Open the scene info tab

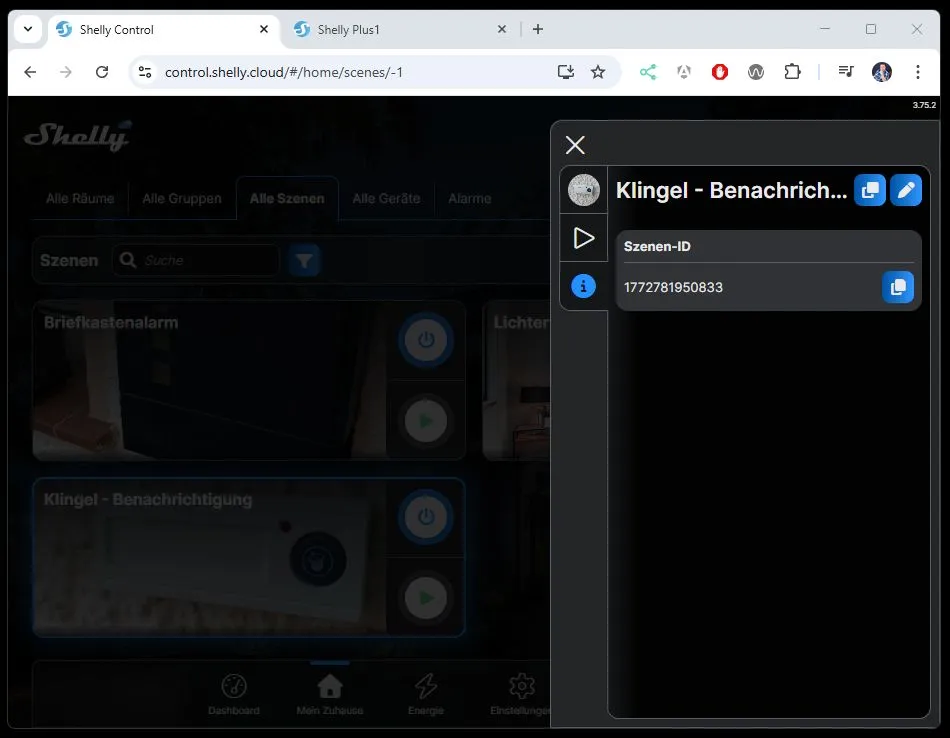click(583, 287)
